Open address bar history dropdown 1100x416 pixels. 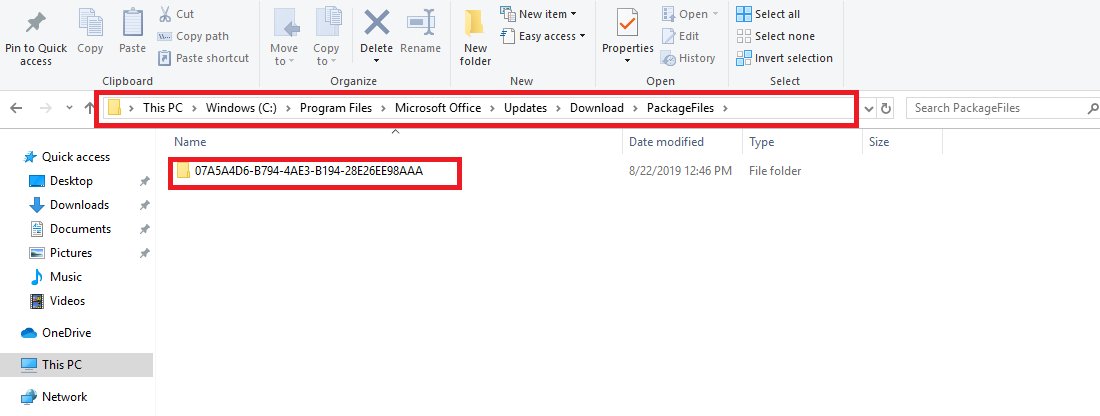point(869,109)
